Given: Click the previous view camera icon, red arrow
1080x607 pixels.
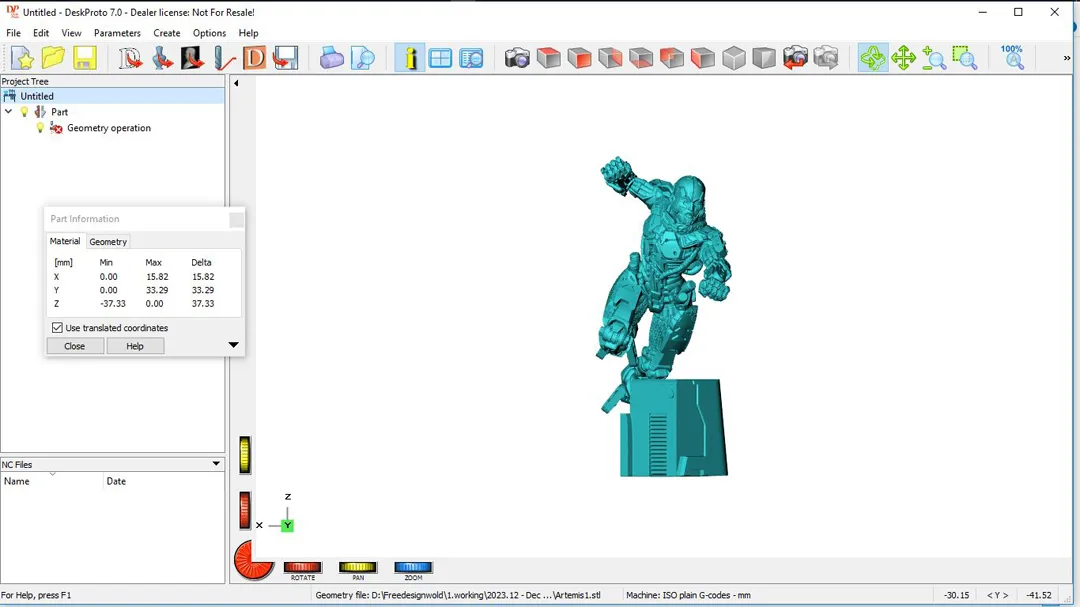Looking at the screenshot, I should 795,59.
